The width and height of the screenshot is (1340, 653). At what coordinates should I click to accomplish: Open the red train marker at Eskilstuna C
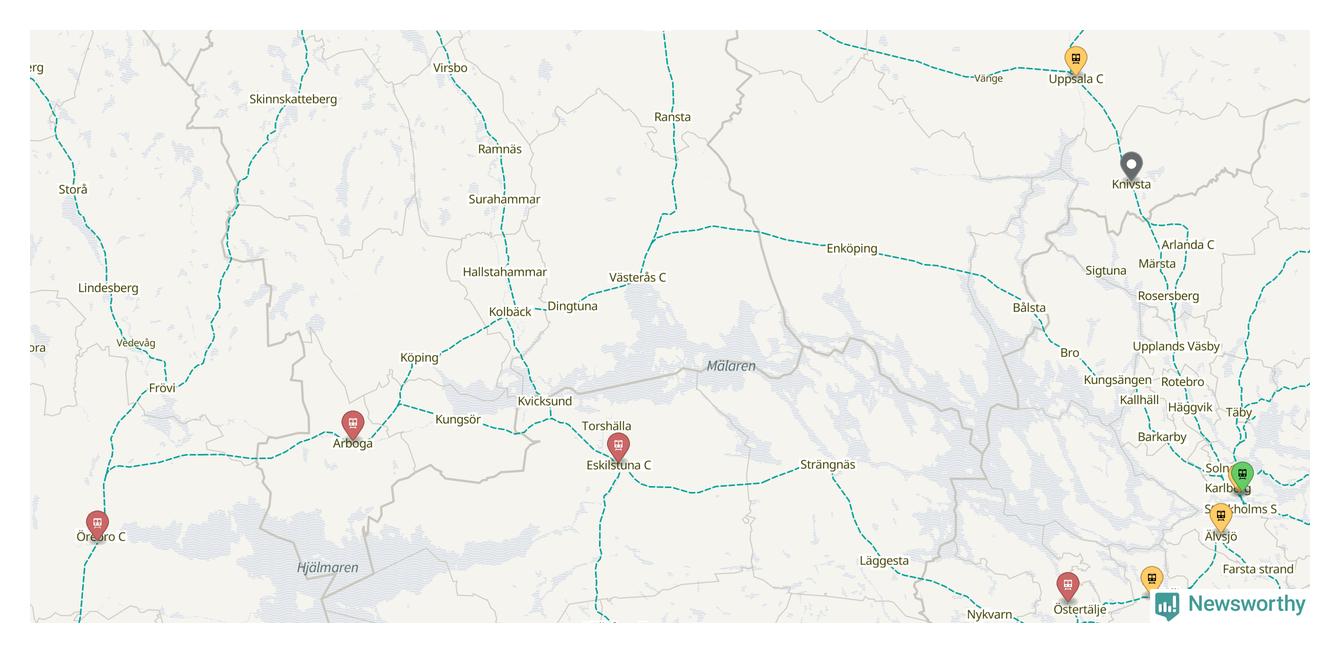click(x=618, y=447)
